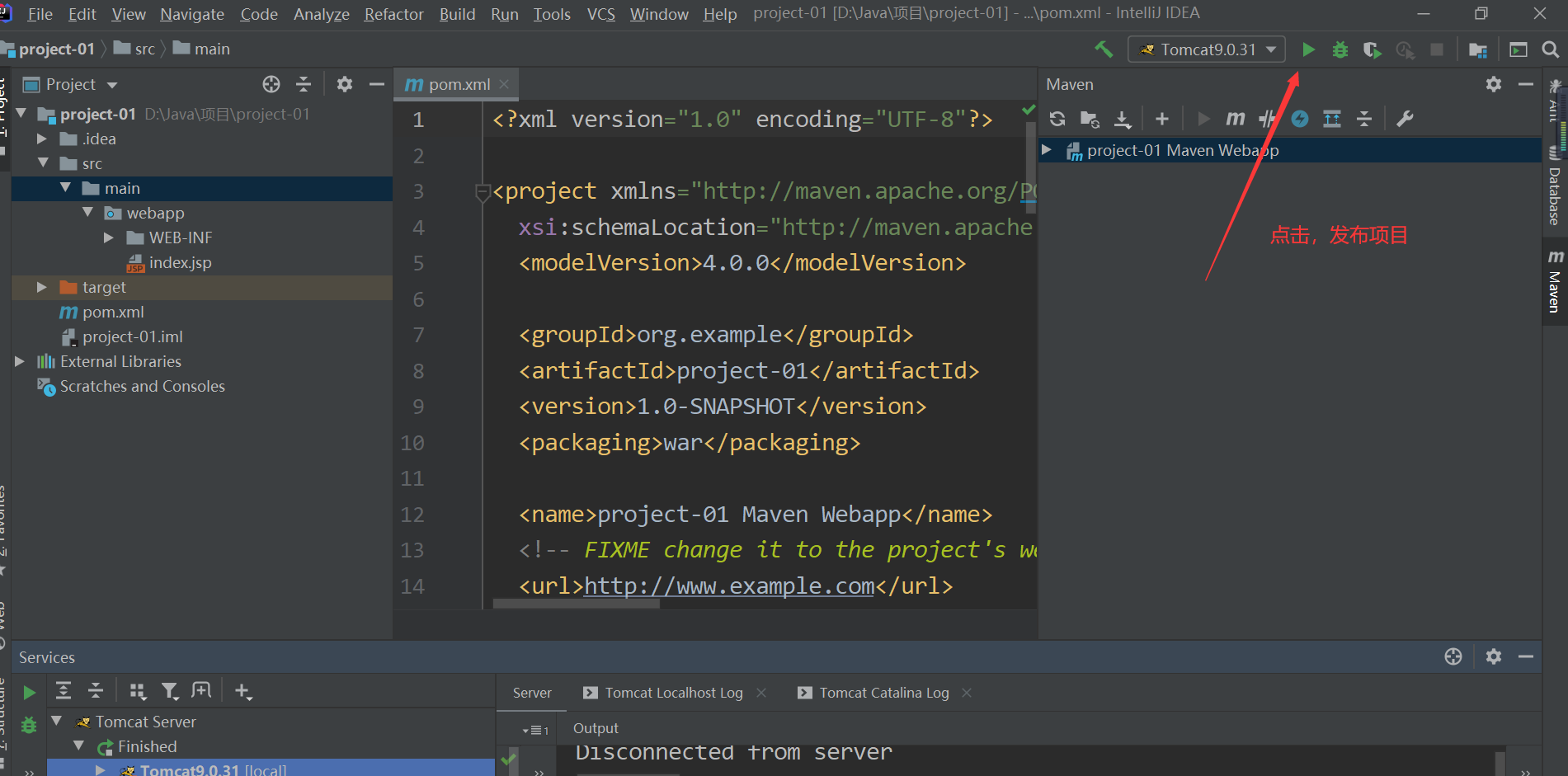This screenshot has width=1568, height=776.
Task: Select the Server tab in Services
Action: [x=532, y=693]
